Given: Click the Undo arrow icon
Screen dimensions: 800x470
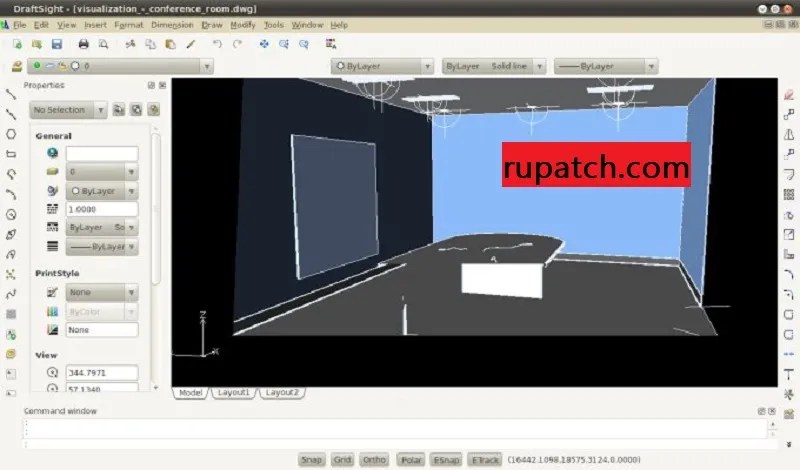Looking at the screenshot, I should click(x=217, y=44).
